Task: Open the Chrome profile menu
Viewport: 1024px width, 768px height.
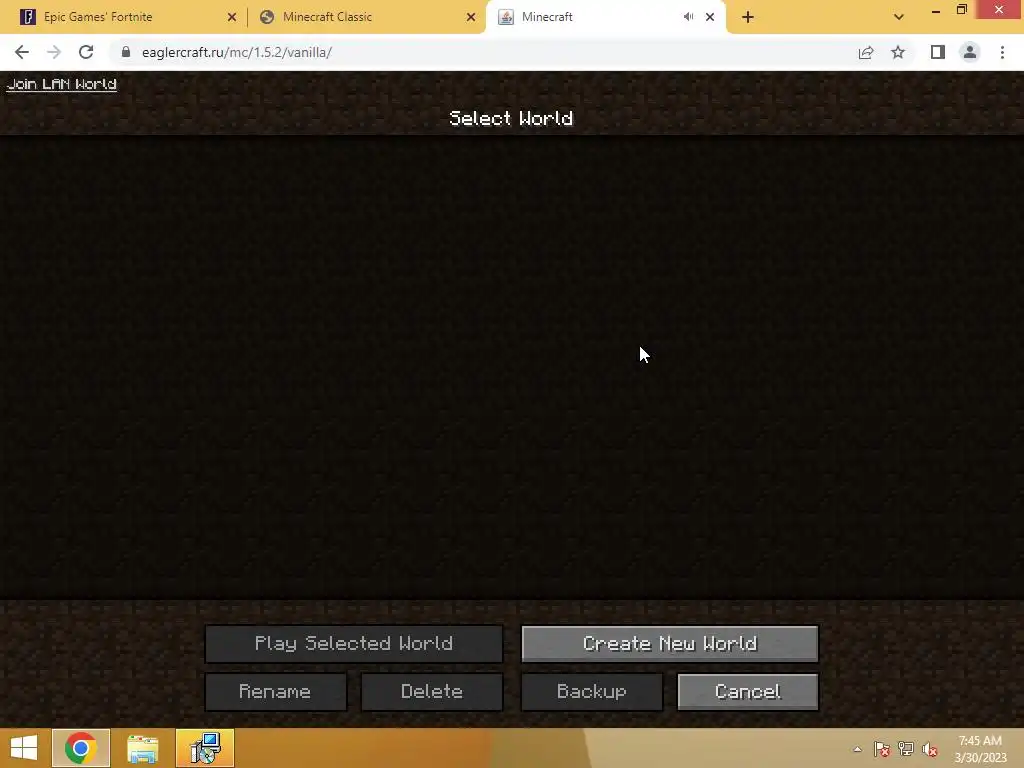Action: pos(970,52)
